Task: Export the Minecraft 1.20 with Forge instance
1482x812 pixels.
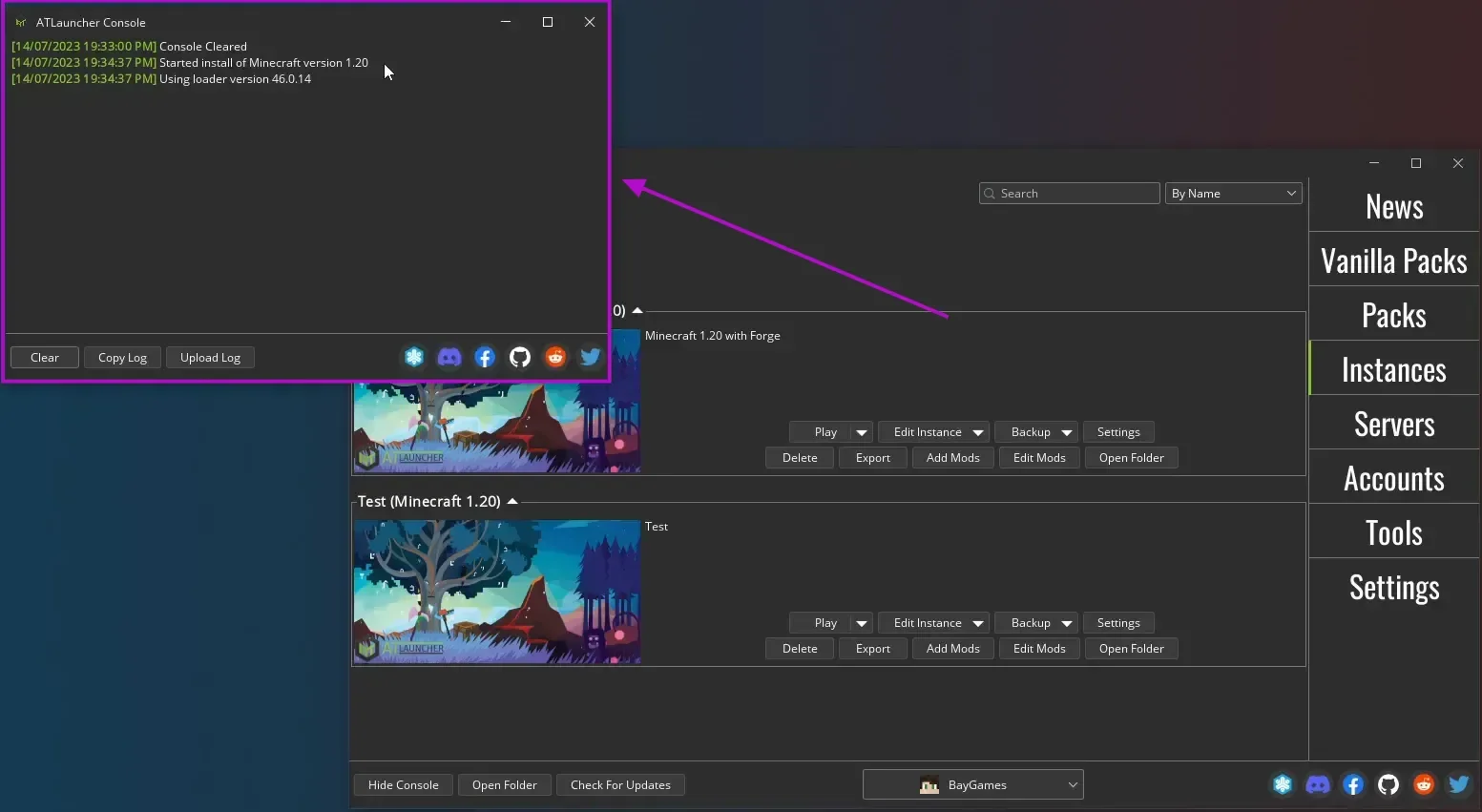Action: (x=873, y=458)
